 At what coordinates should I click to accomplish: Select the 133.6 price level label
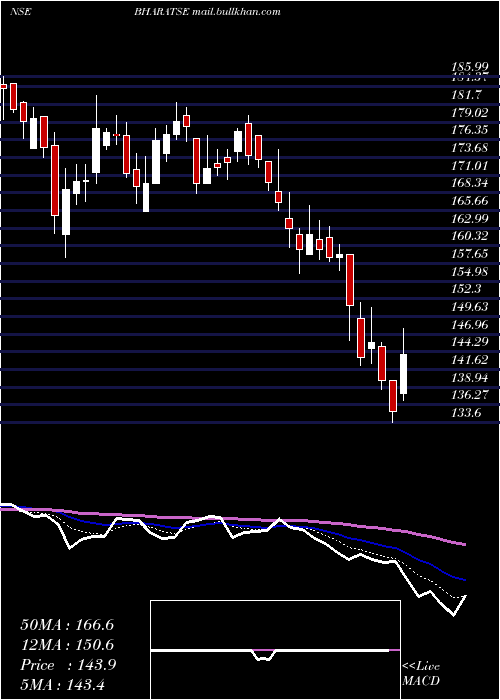point(466,413)
